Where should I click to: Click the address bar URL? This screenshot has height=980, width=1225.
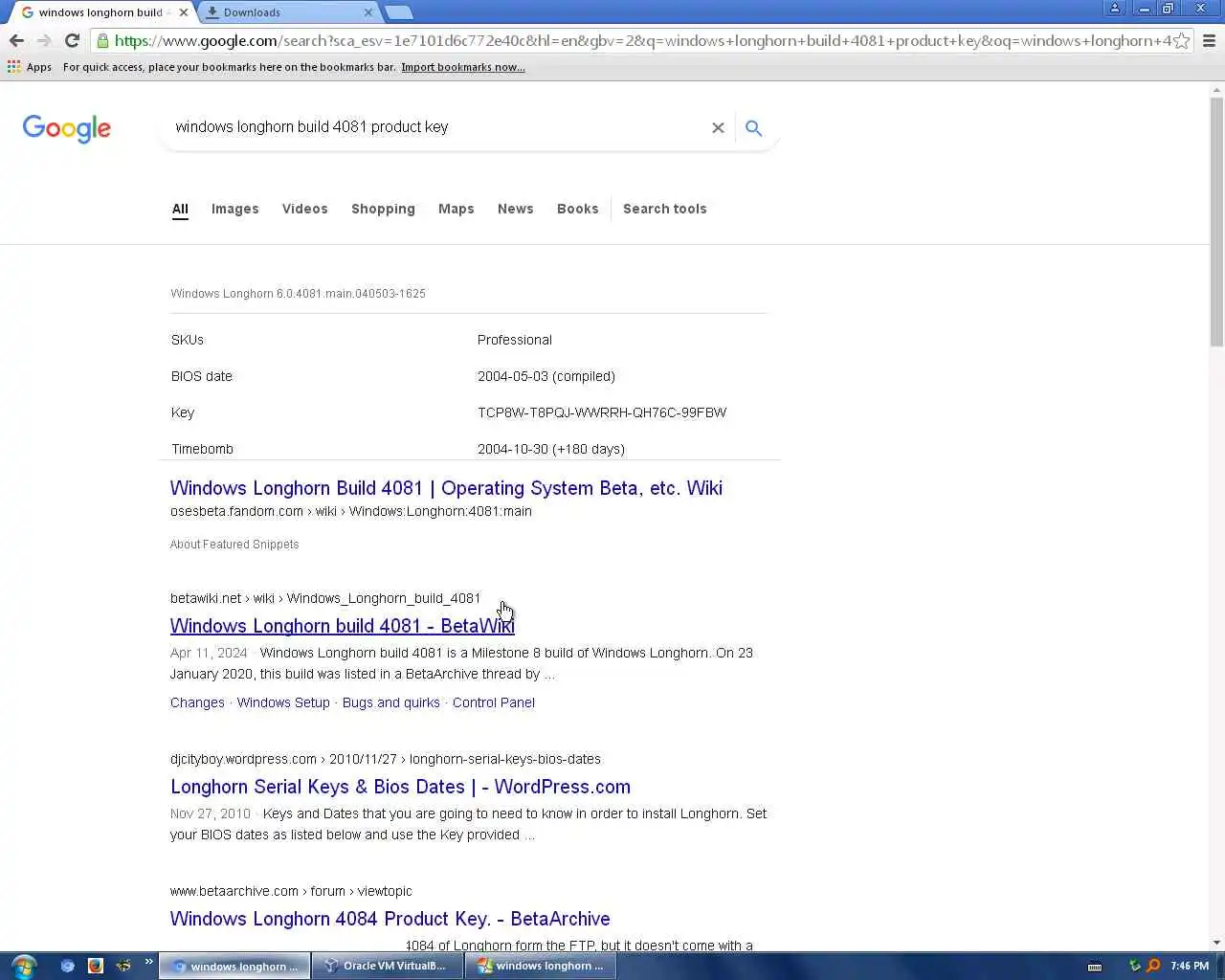pos(641,40)
